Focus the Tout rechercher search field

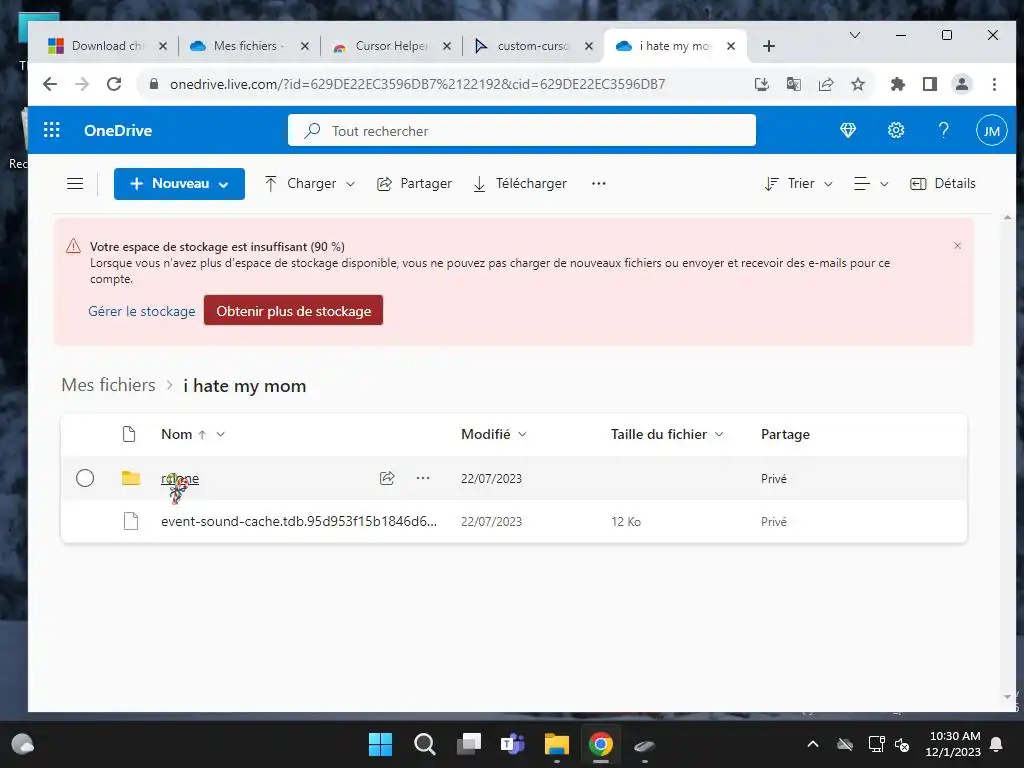pos(522,131)
